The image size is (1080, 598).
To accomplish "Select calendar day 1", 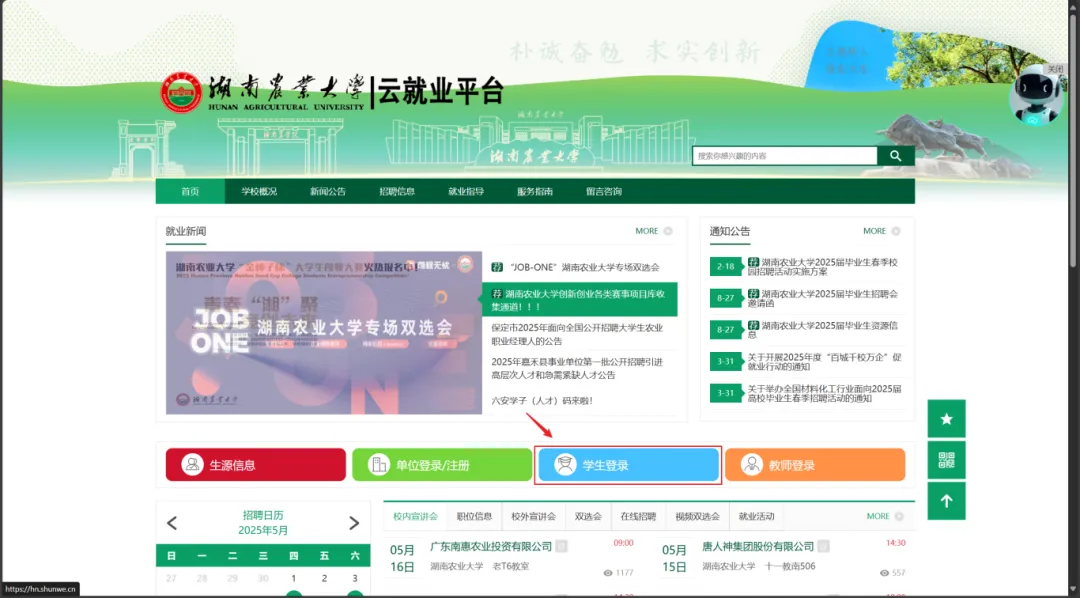I will tap(293, 578).
